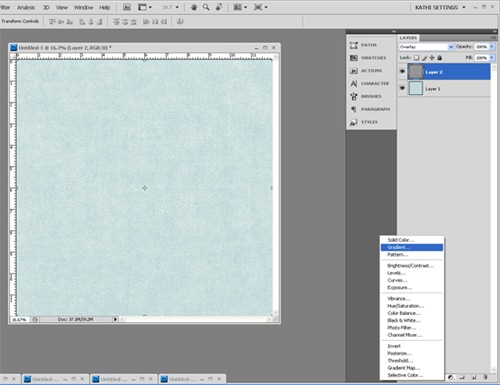Click the Distribute Bottom Edges icon
The image size is (500, 385).
(x=133, y=22)
